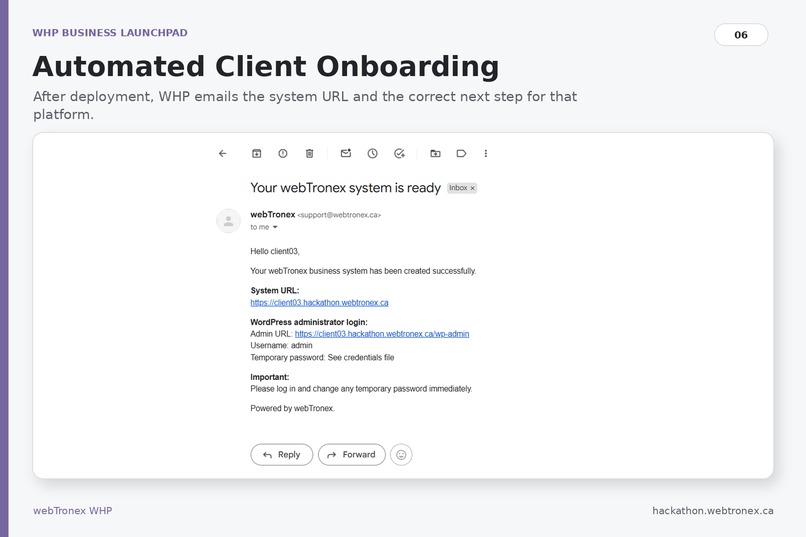
Task: Click the 'System URL:' label
Action: pos(275,290)
